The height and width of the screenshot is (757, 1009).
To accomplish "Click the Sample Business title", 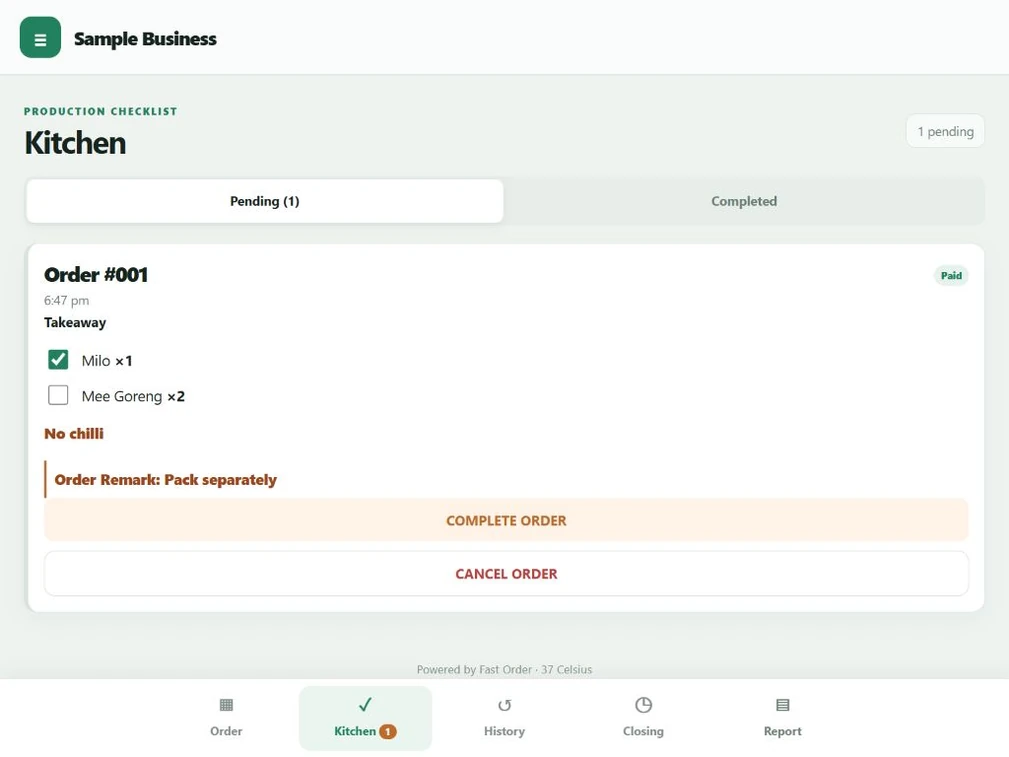I will pyautogui.click(x=145, y=39).
